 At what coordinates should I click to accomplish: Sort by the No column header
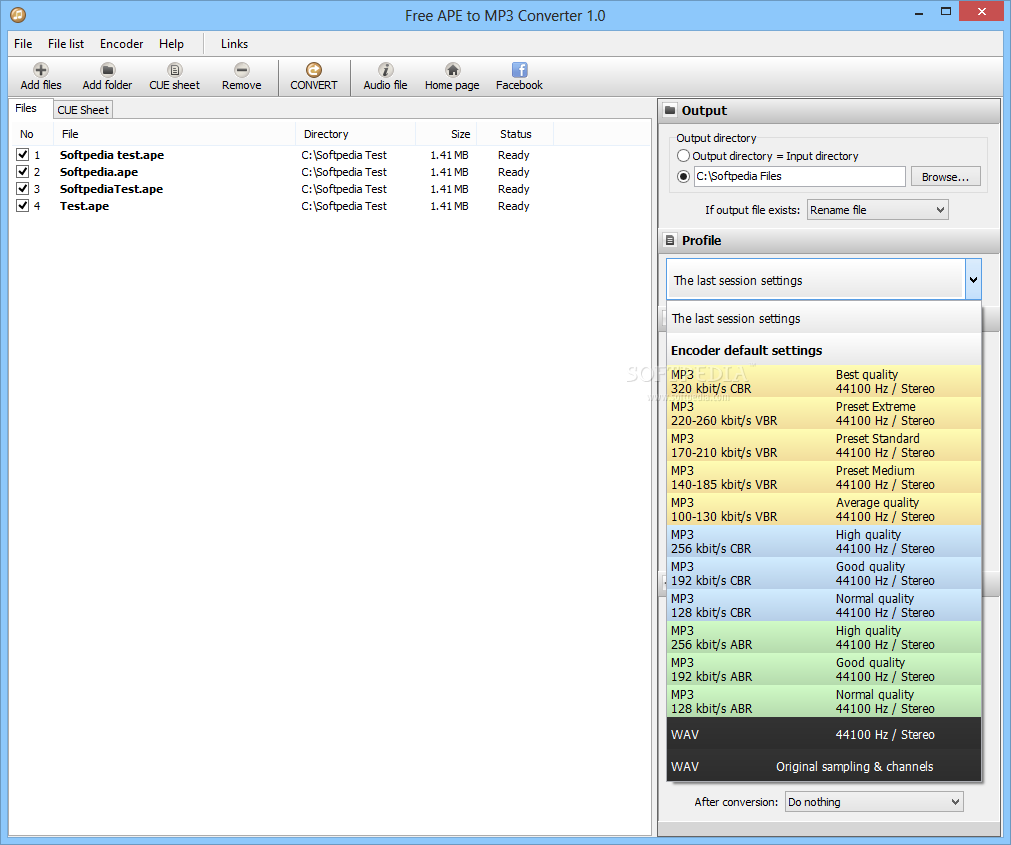[x=32, y=134]
